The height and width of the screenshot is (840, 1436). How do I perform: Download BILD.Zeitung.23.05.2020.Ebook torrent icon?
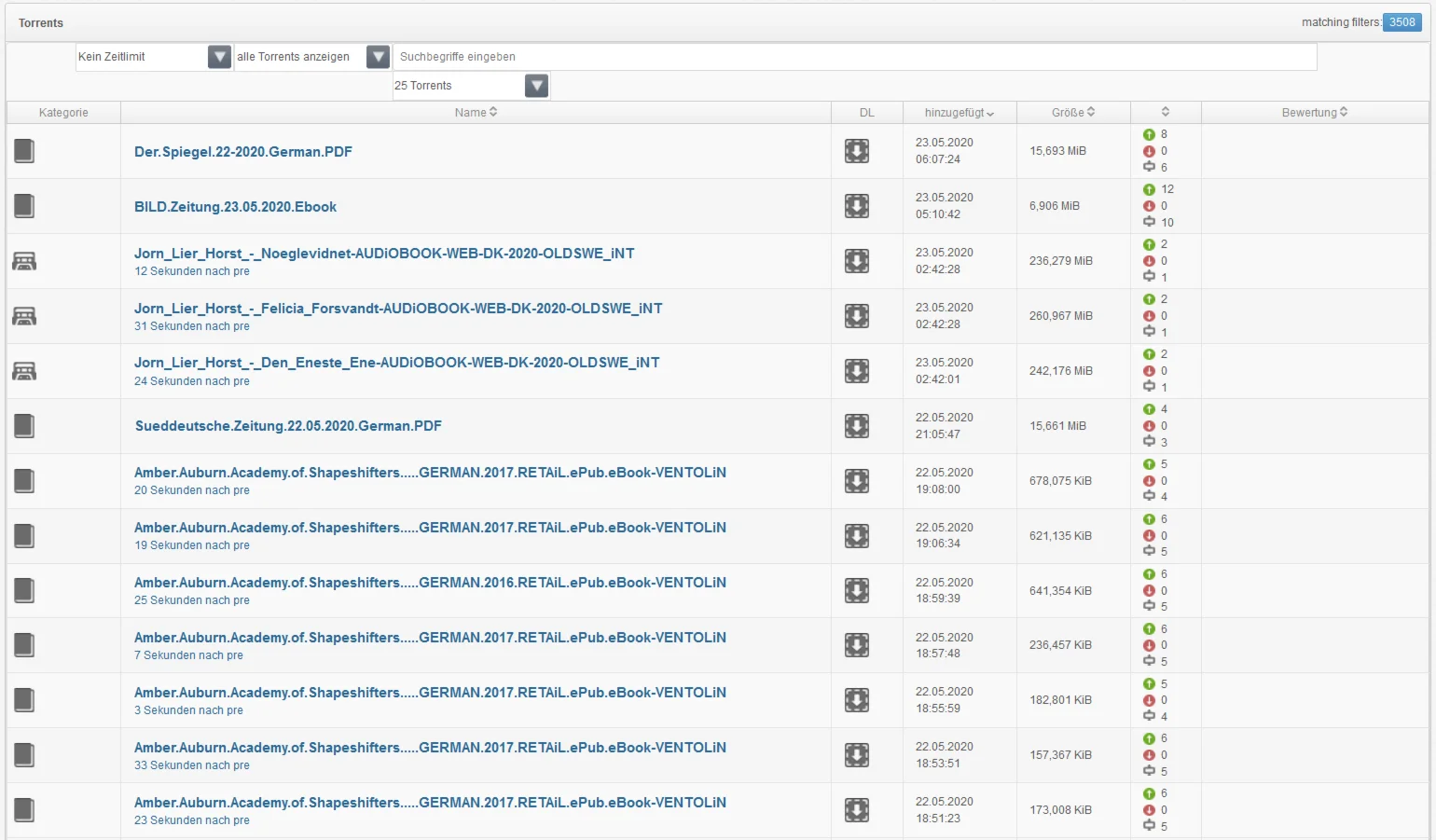[x=857, y=206]
